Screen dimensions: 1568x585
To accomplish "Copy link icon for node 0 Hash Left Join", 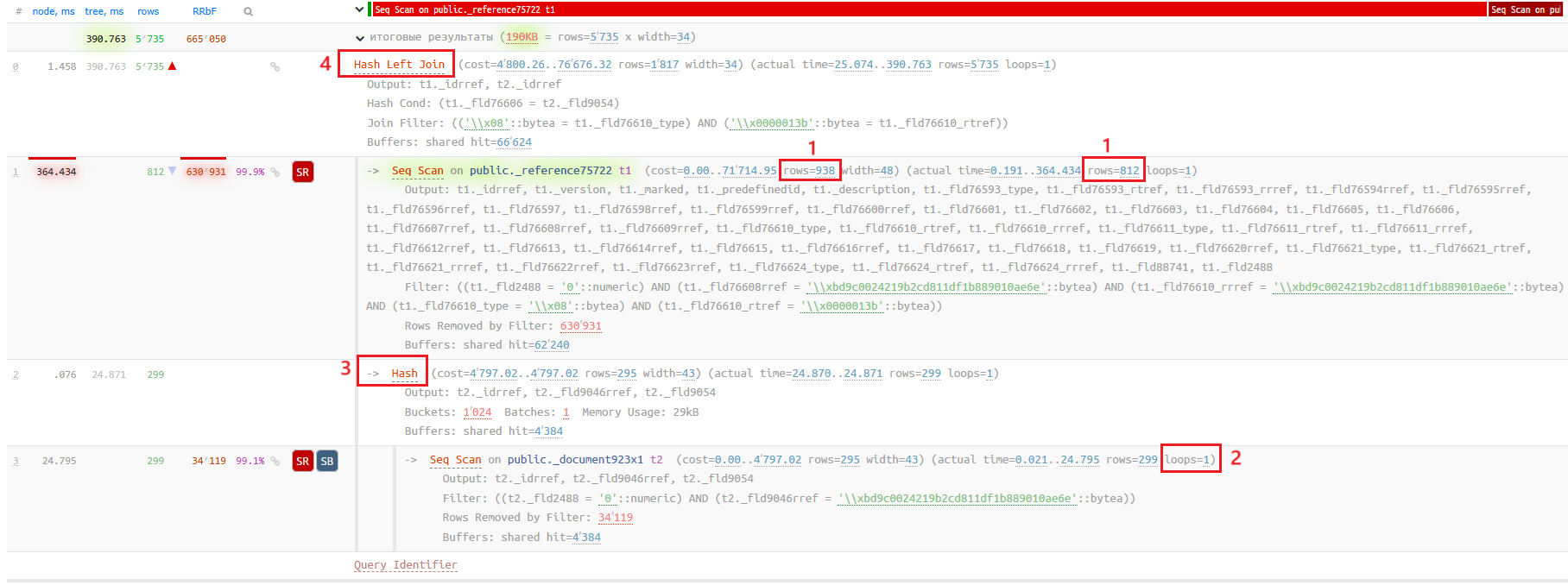I will (275, 66).
